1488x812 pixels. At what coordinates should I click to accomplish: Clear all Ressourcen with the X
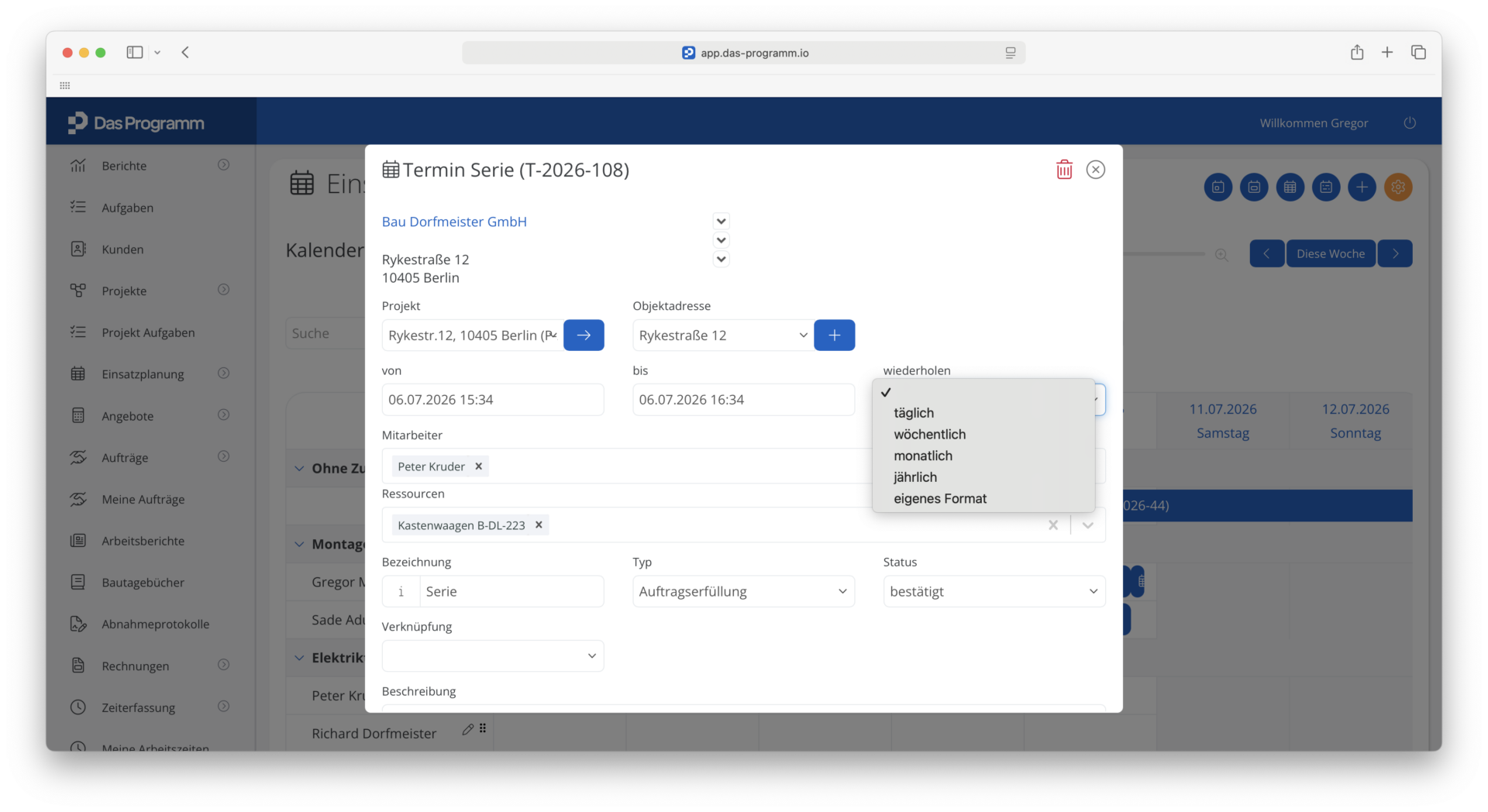point(1053,525)
